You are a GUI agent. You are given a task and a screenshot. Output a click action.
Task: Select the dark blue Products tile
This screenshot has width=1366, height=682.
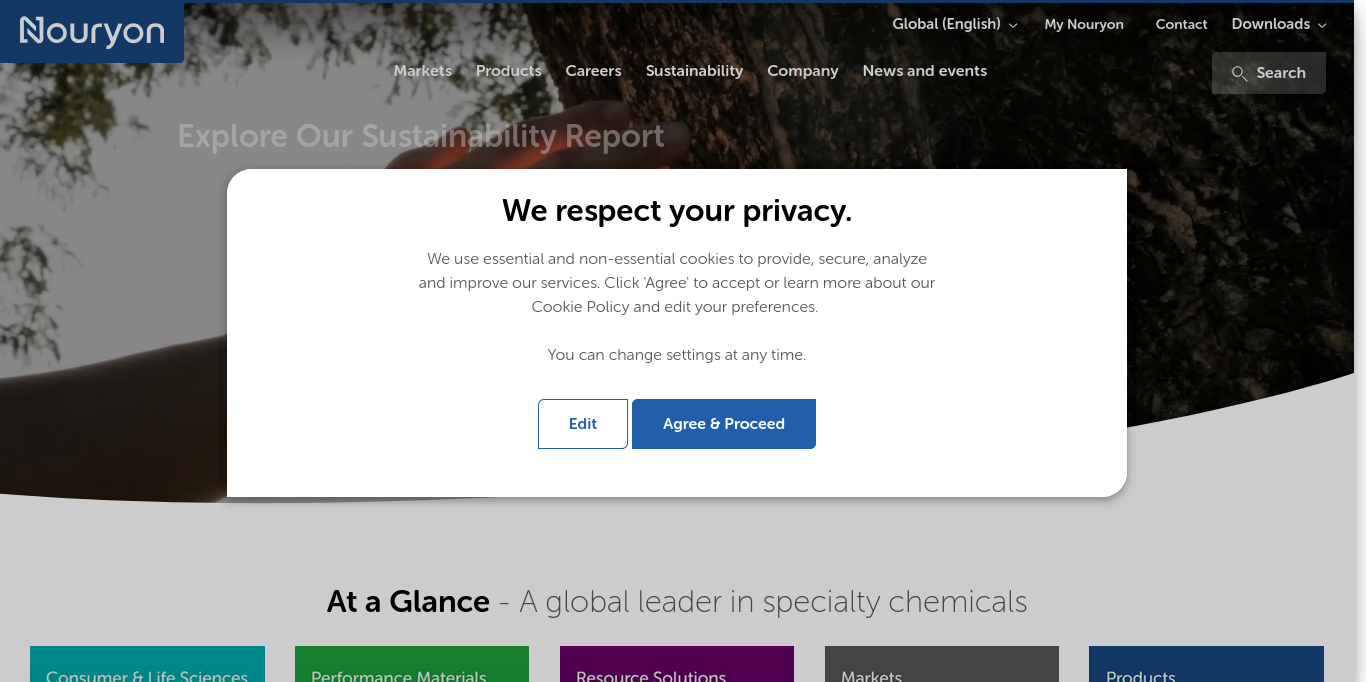[x=1206, y=664]
